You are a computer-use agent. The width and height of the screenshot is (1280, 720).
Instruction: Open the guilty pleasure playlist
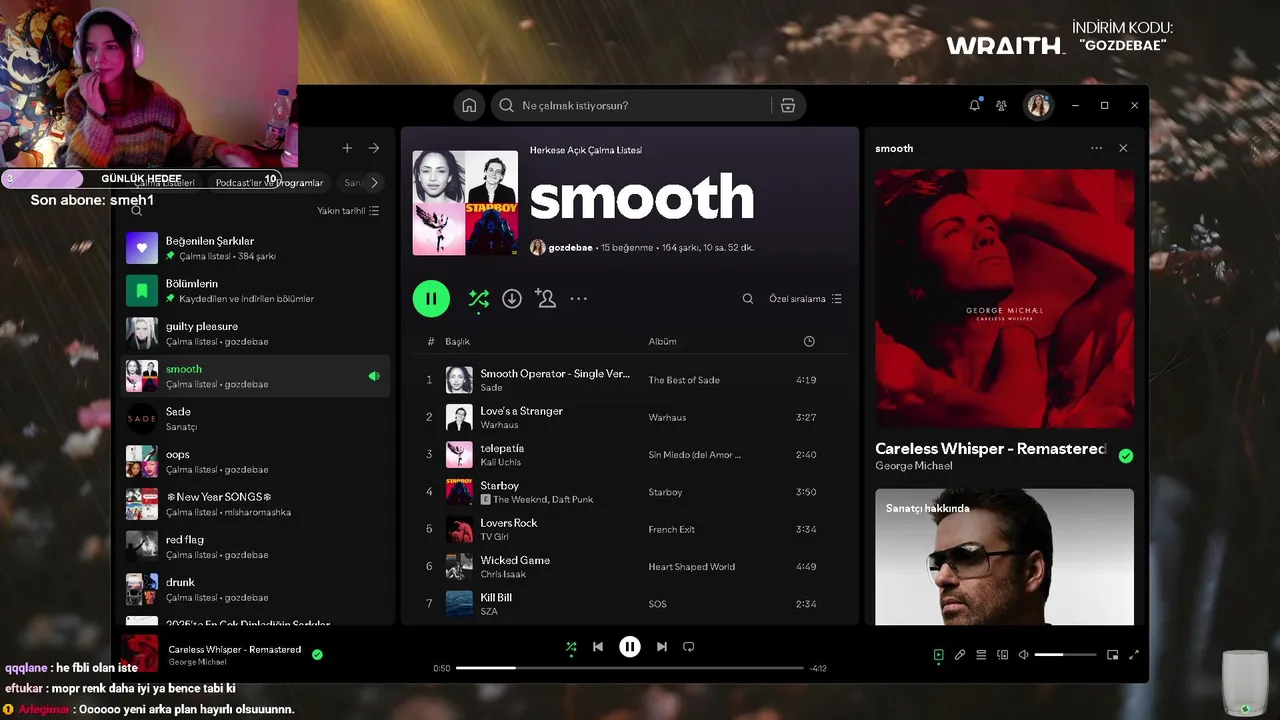click(x=255, y=333)
